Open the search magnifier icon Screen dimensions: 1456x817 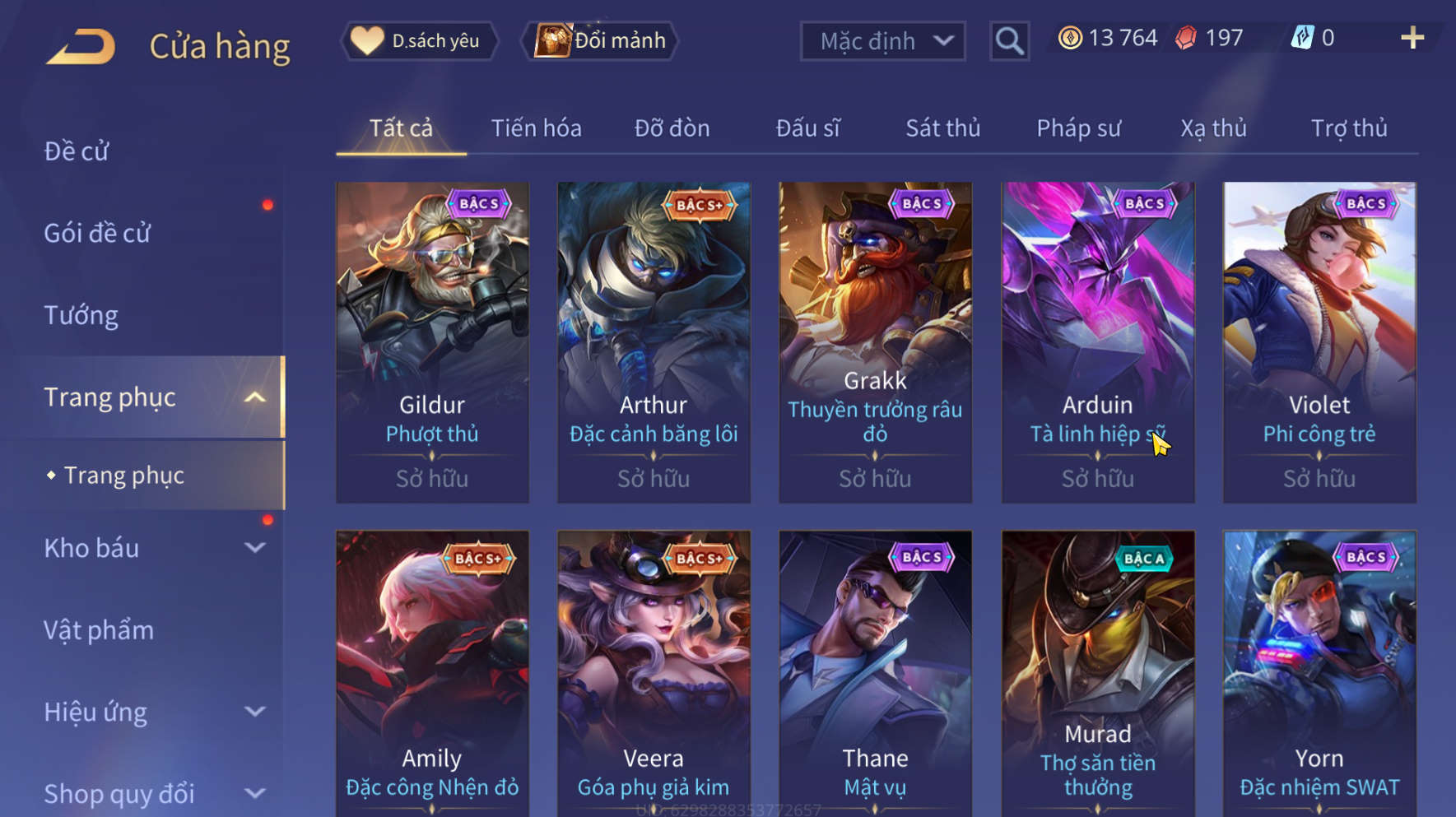[x=1009, y=40]
